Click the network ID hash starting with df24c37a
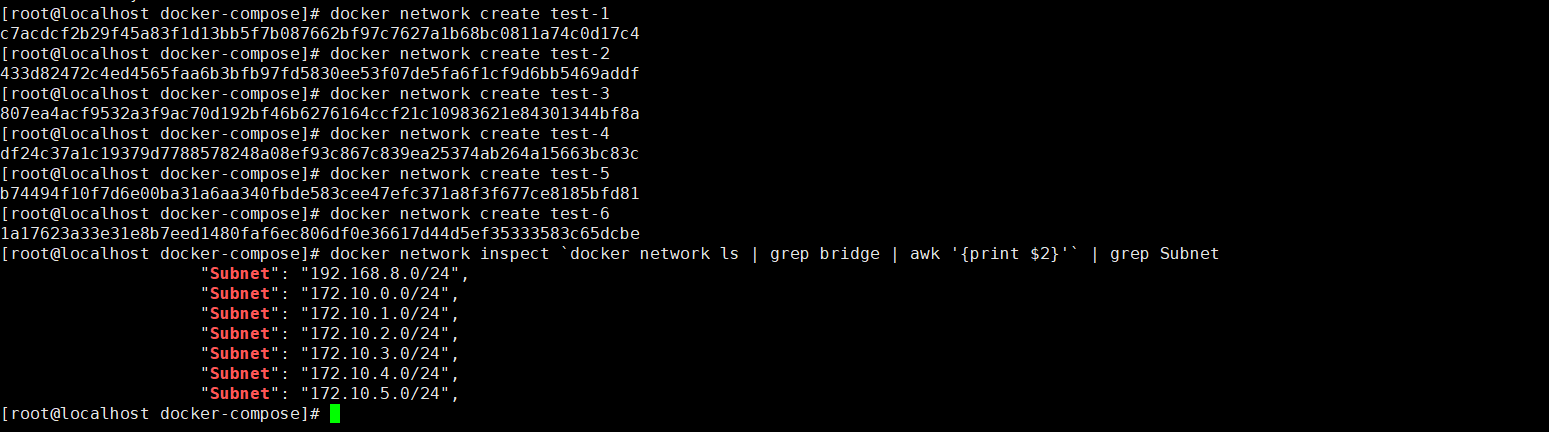Viewport: 1549px width, 432px height. point(320,154)
